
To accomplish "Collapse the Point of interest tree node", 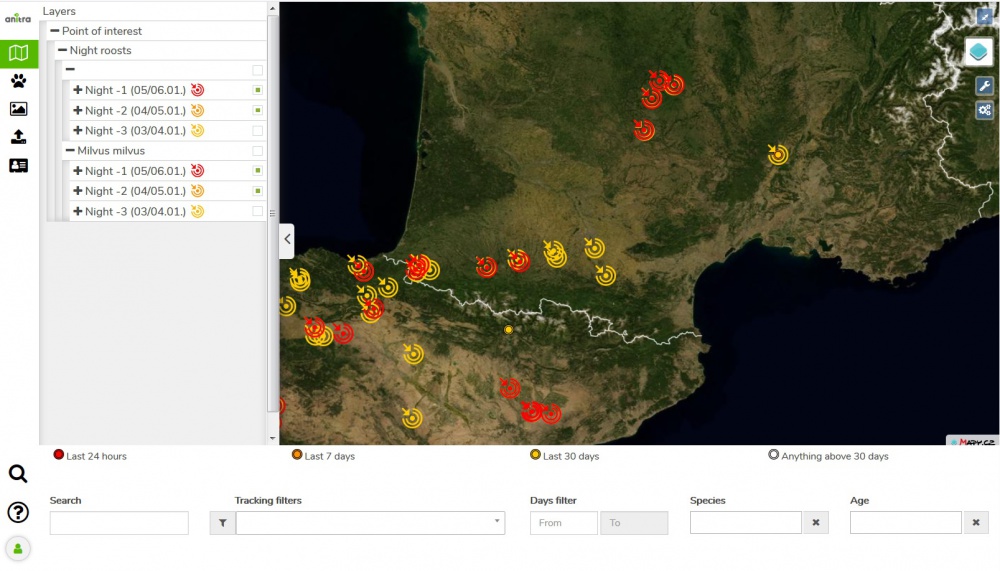I will point(55,31).
